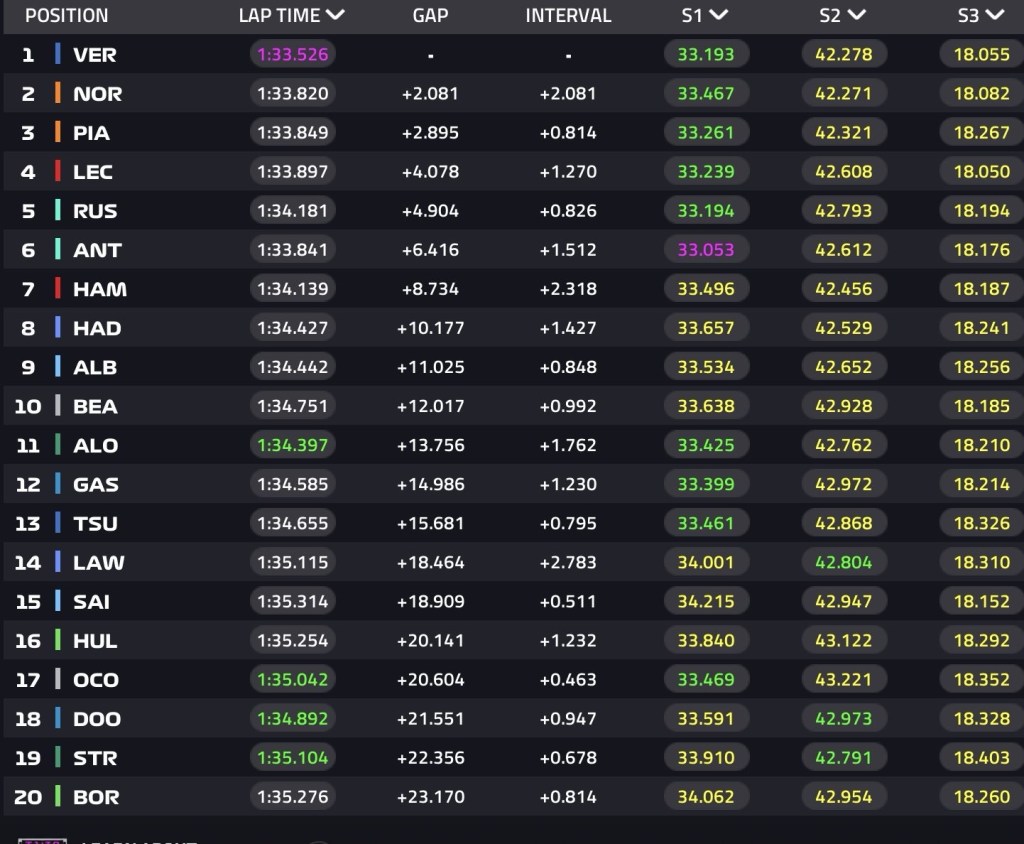Screen dimensions: 1024x844
Task: Open the S2 sector dropdown chevron
Action: 856,15
